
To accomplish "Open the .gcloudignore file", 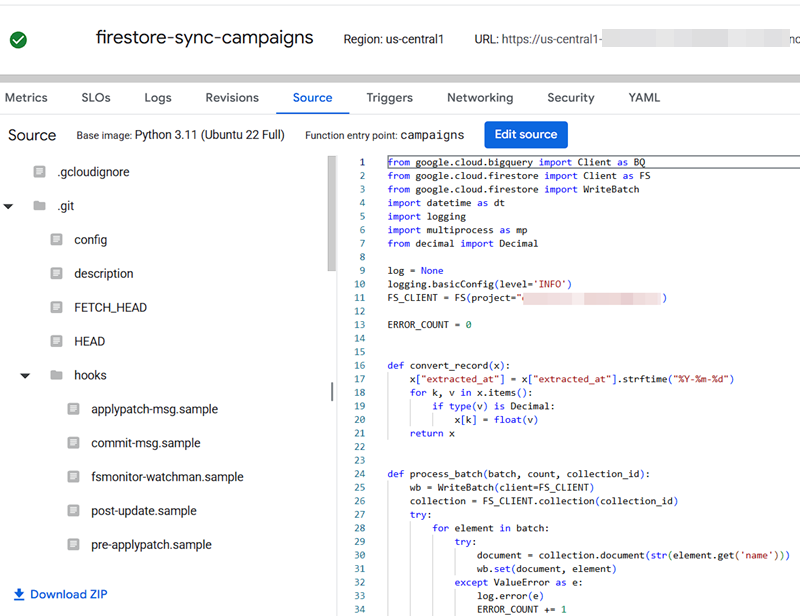I will coord(93,172).
